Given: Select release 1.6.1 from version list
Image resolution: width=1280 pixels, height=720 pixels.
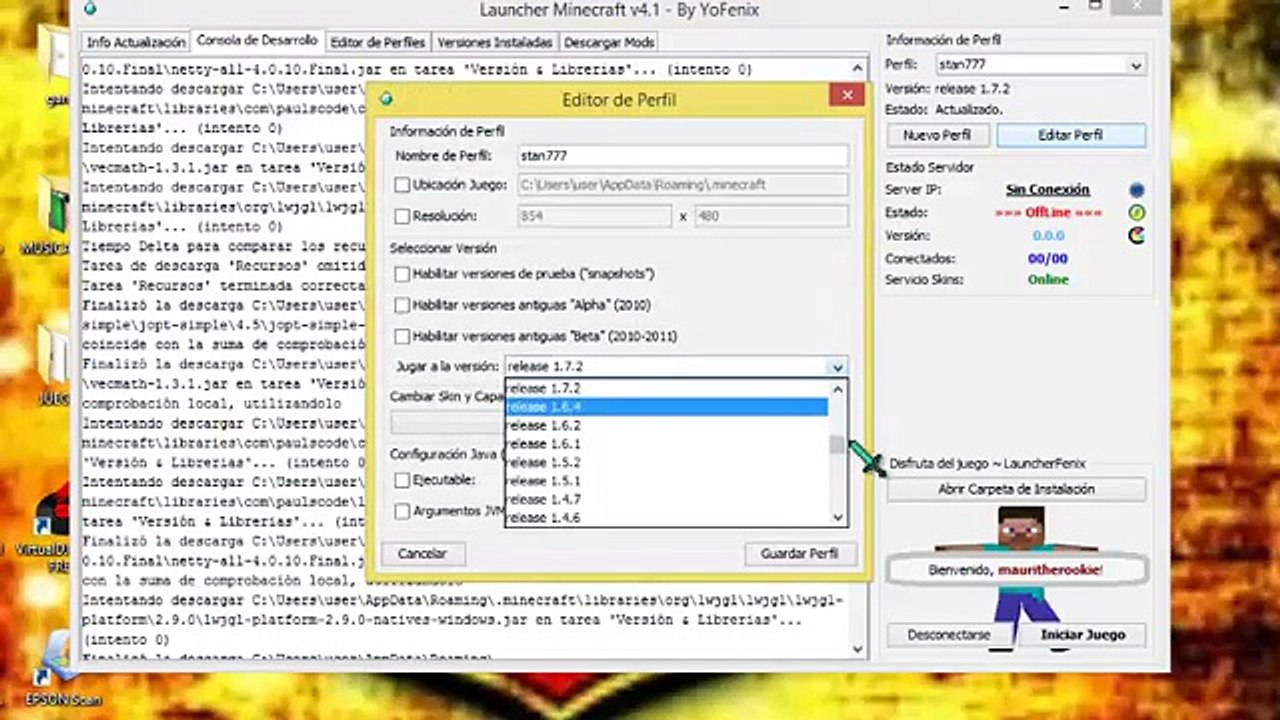Looking at the screenshot, I should pos(667,443).
